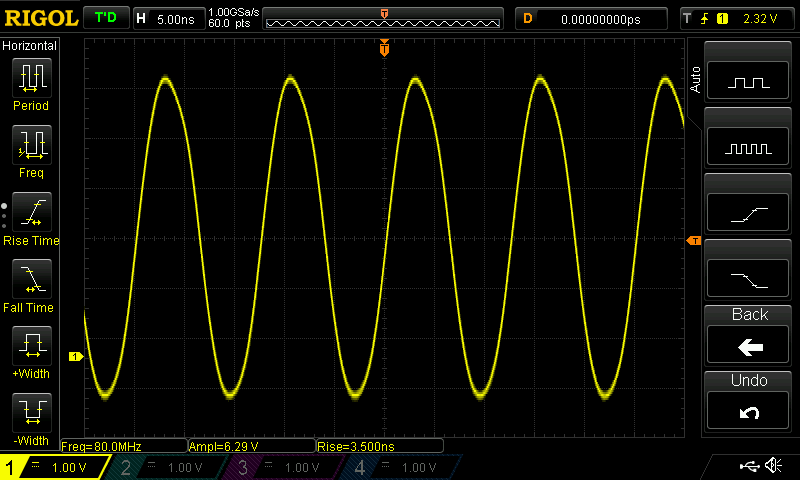Click the speaker sound icon

(x=773, y=465)
